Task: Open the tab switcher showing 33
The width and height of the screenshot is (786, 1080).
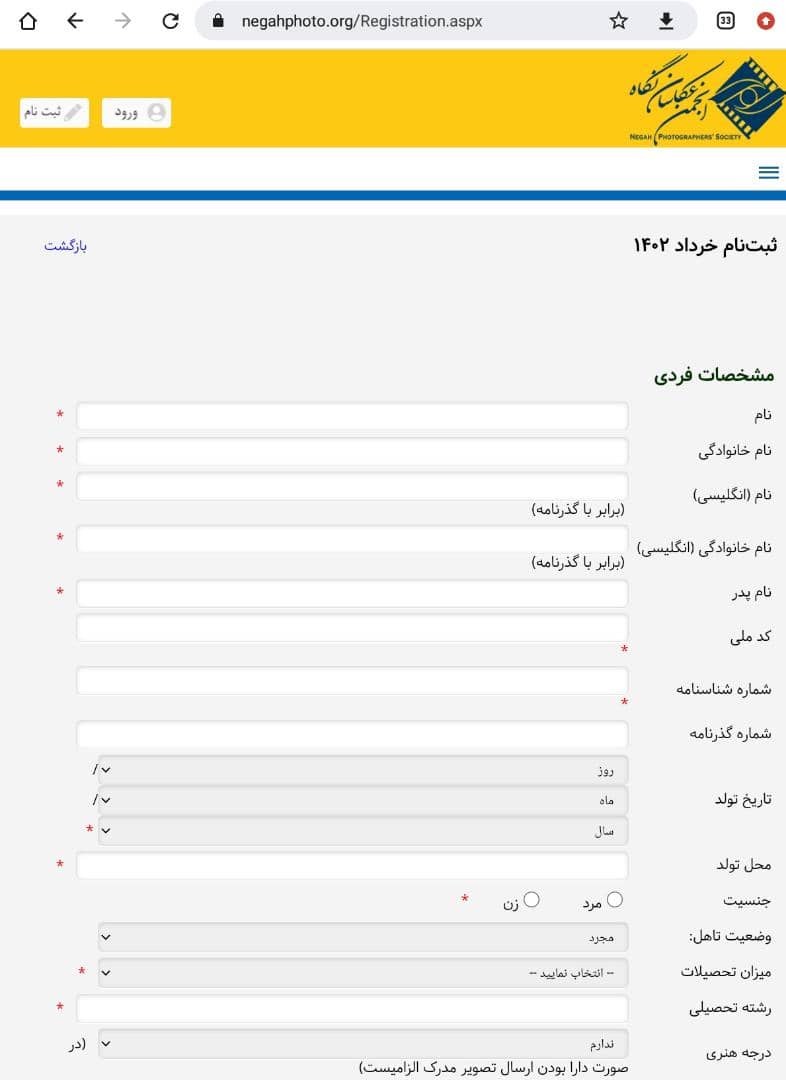Action: click(x=725, y=21)
